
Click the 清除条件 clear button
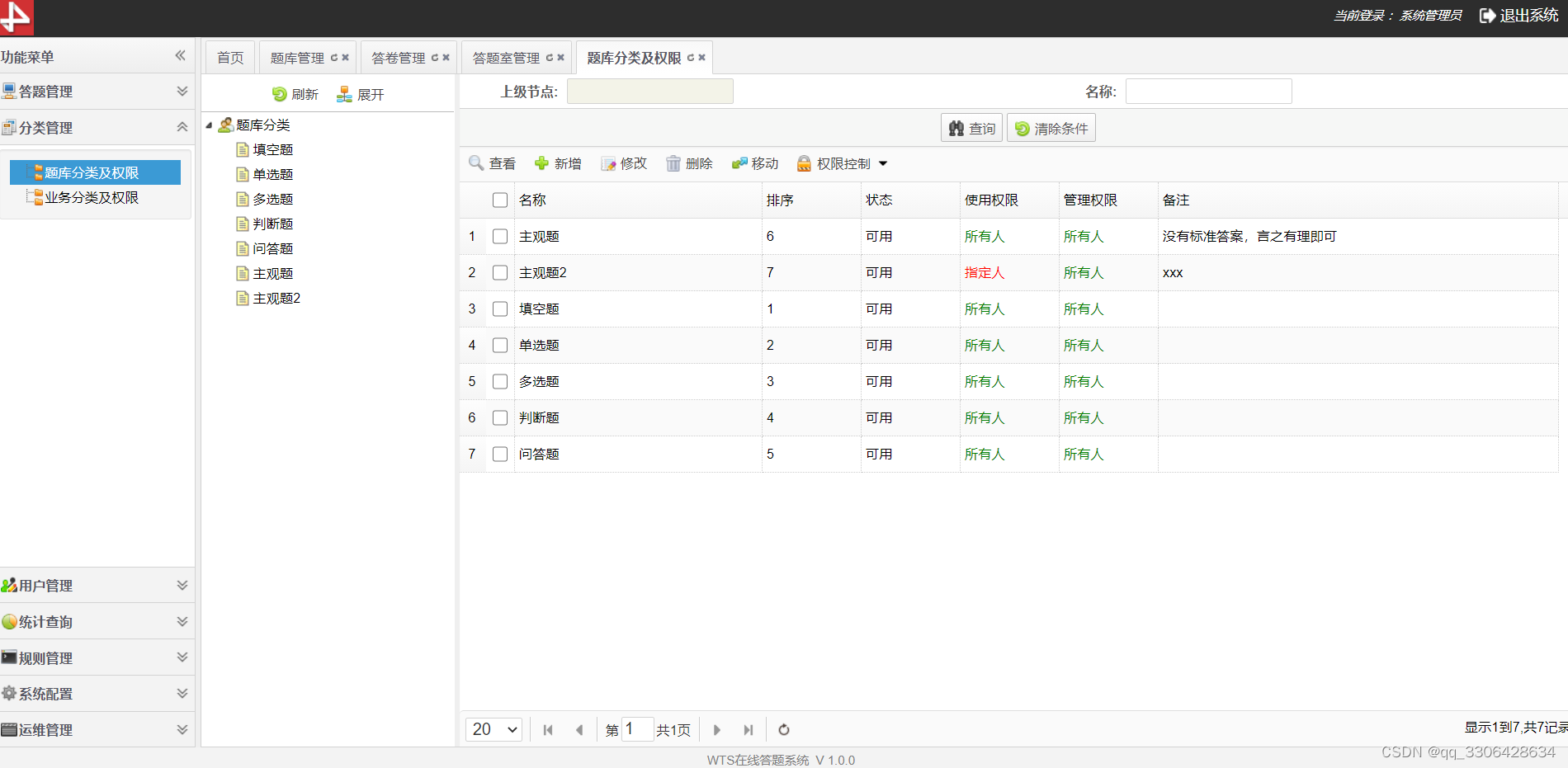pyautogui.click(x=1051, y=128)
